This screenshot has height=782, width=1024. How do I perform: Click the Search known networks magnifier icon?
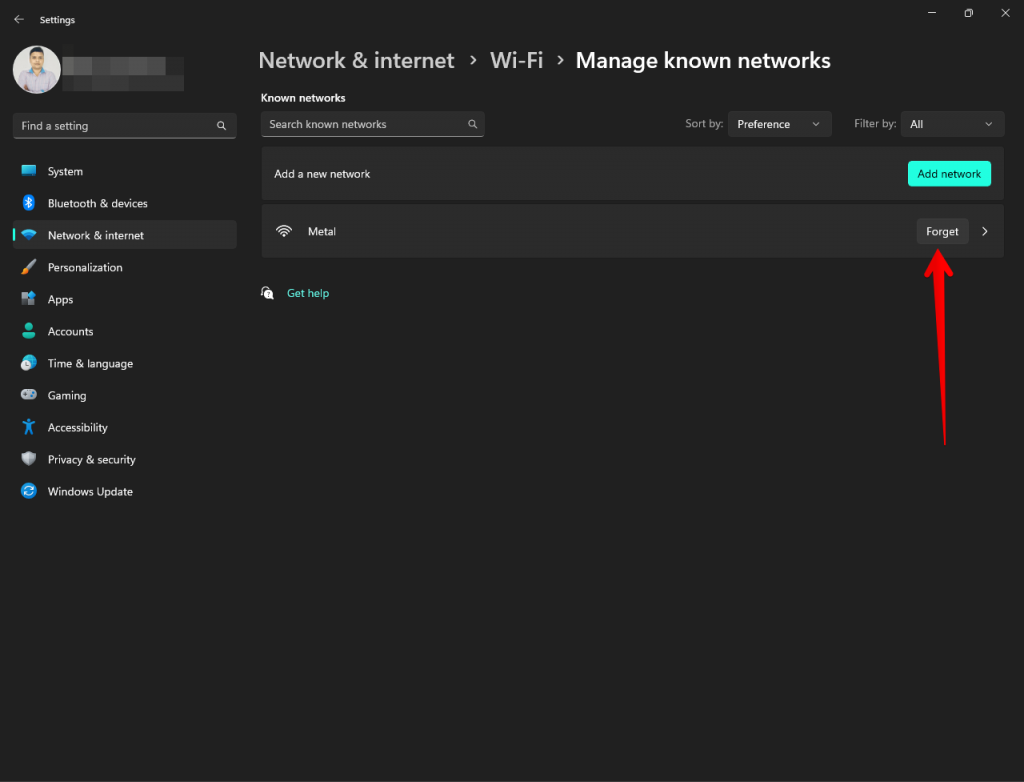click(x=472, y=124)
